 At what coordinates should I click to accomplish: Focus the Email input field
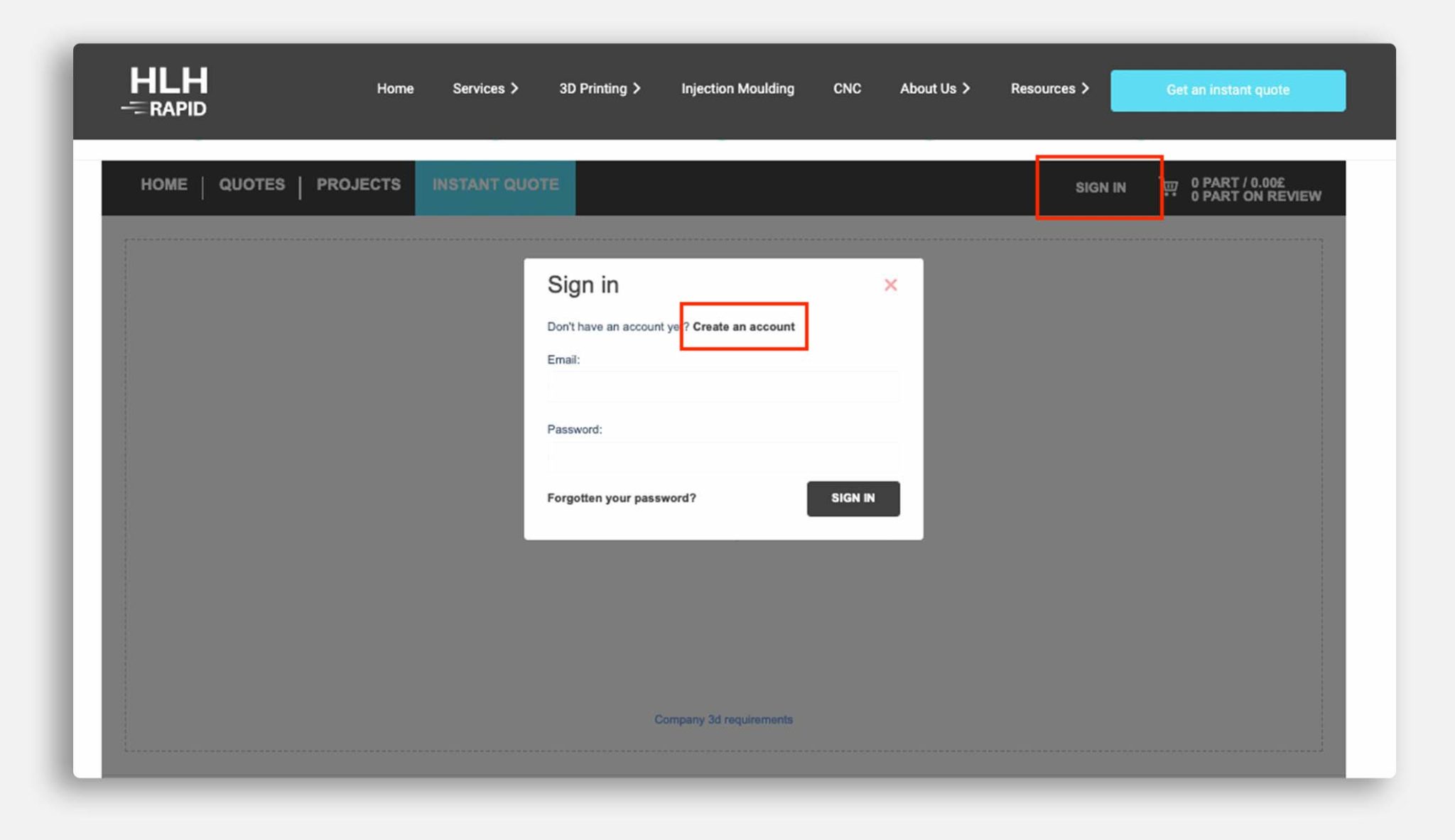(723, 387)
